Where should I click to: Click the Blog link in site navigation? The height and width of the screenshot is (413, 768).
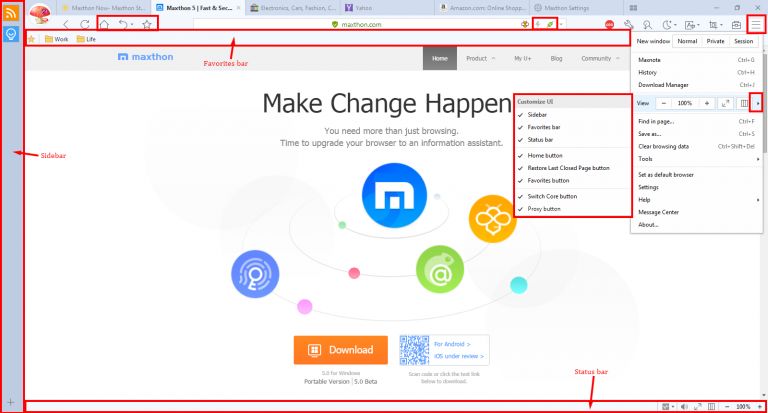point(556,58)
